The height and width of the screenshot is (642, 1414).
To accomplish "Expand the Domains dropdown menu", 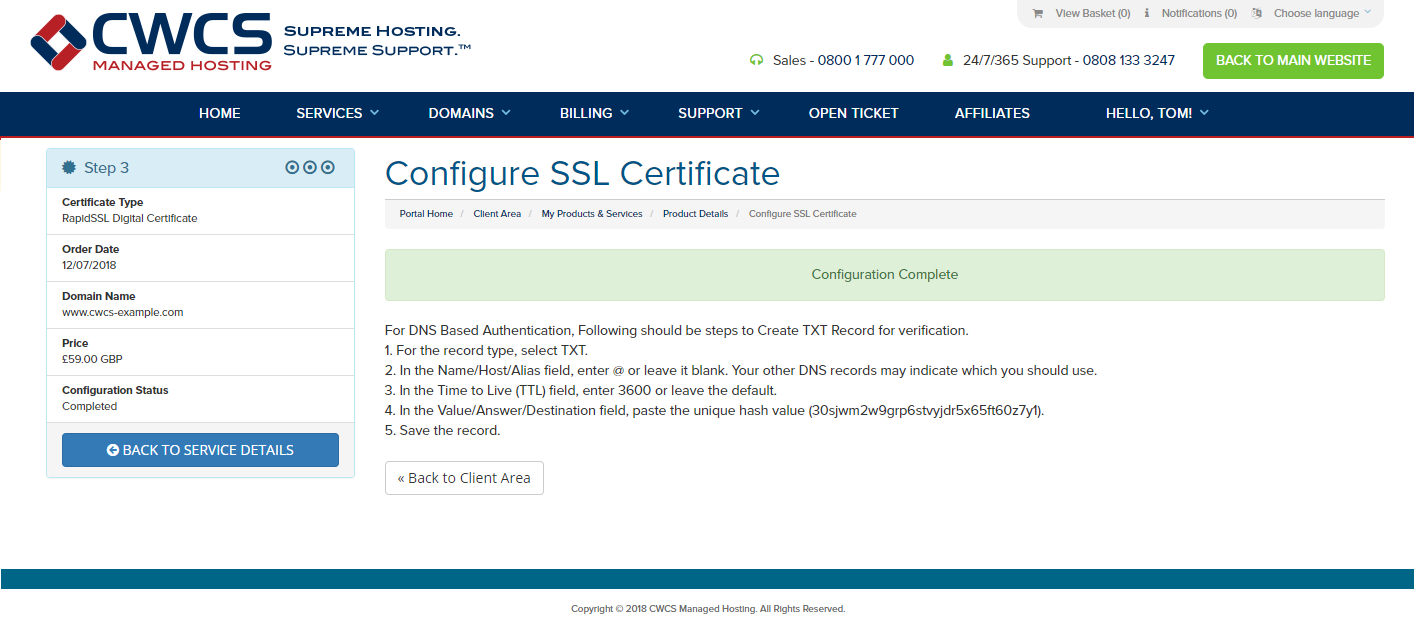I will (470, 113).
